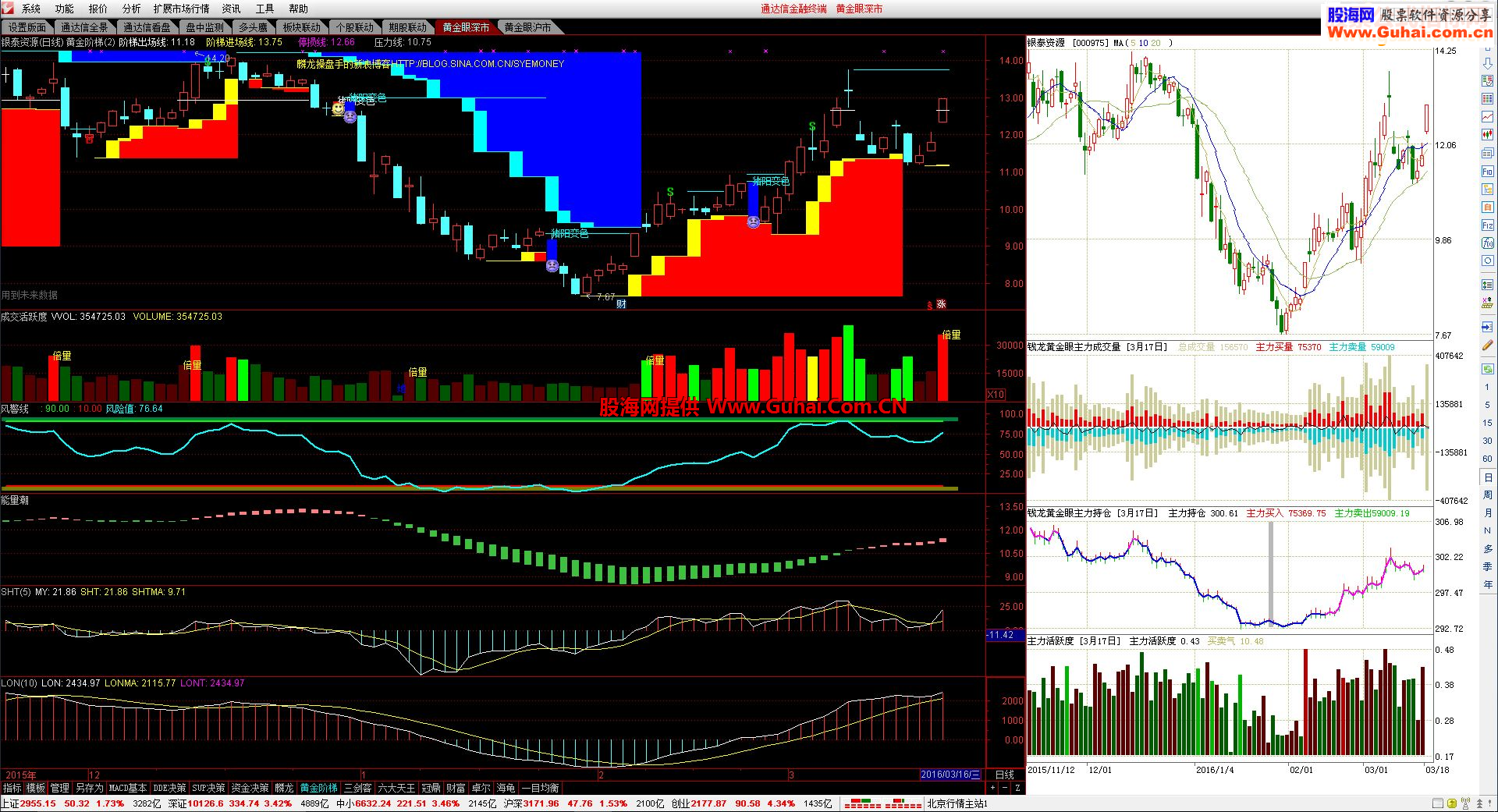
Task: Switch to the 黄金眼沪市 tab
Action: [527, 27]
